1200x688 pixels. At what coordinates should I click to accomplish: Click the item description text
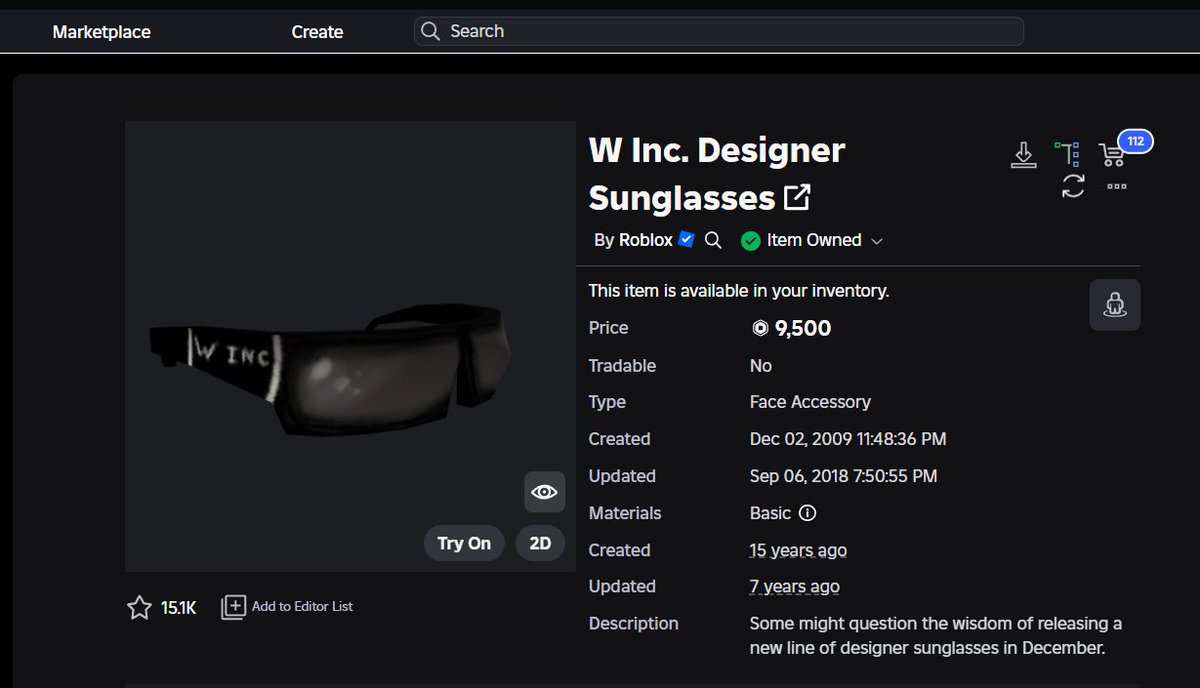point(936,635)
